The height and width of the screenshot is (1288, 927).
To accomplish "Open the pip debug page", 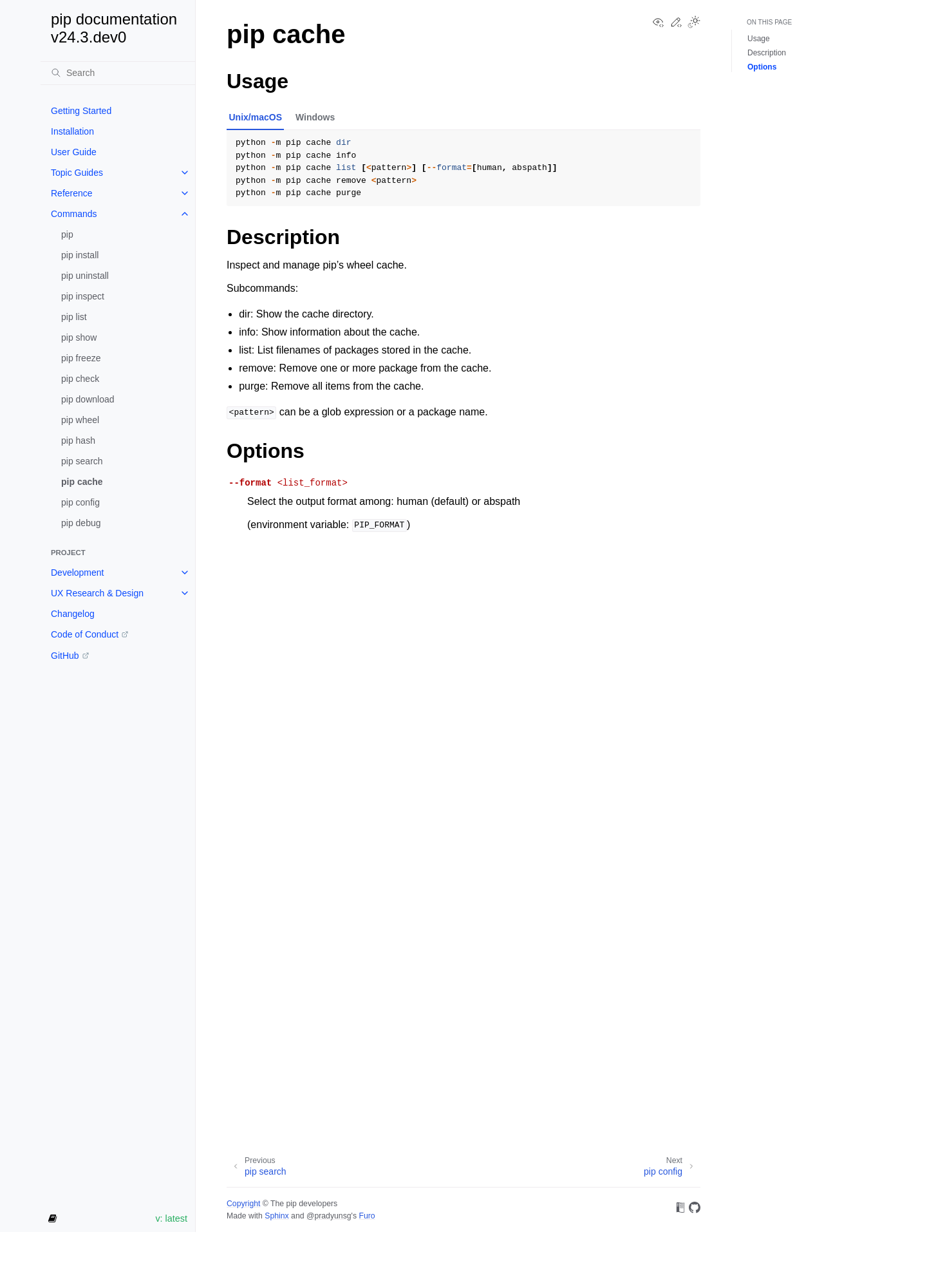I will point(81,523).
